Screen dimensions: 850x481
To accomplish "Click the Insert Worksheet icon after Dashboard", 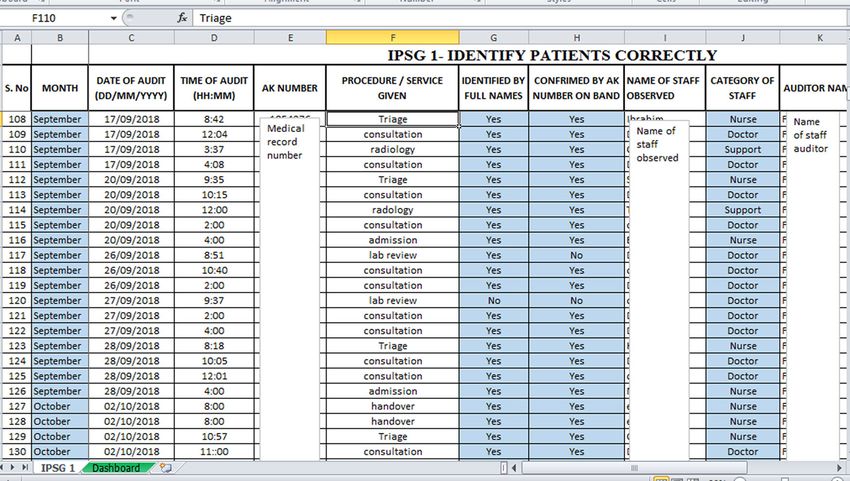I will pos(165,467).
